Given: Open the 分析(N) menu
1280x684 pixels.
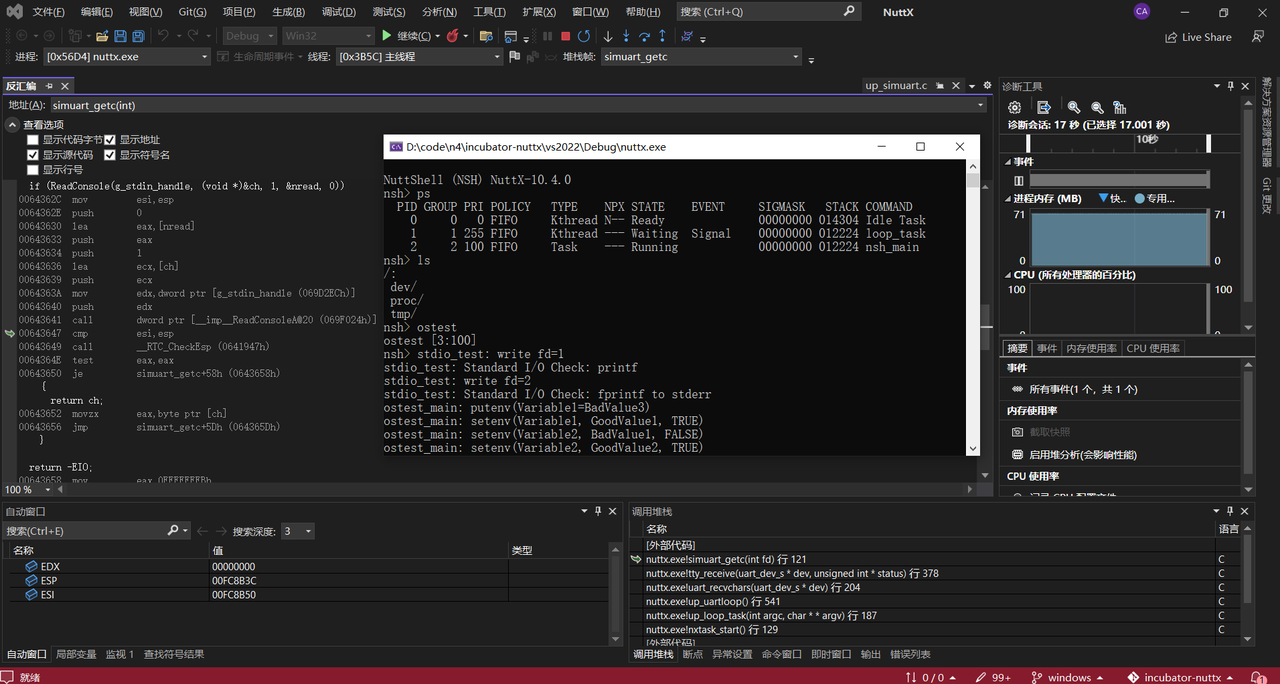Looking at the screenshot, I should click(439, 12).
